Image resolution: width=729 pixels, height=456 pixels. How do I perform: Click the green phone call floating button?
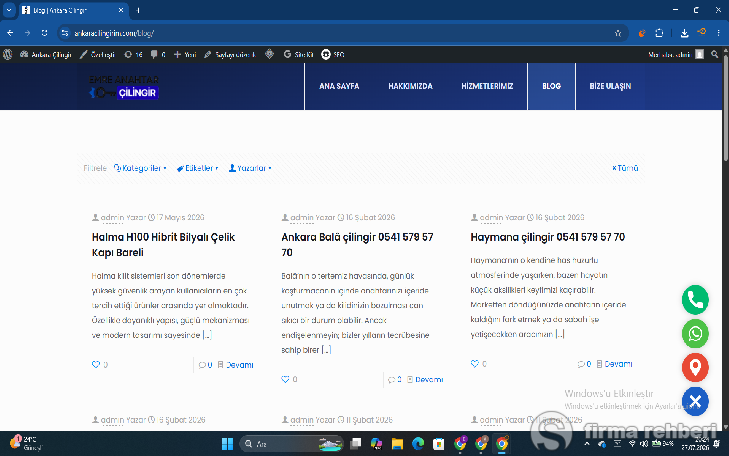[x=695, y=300]
